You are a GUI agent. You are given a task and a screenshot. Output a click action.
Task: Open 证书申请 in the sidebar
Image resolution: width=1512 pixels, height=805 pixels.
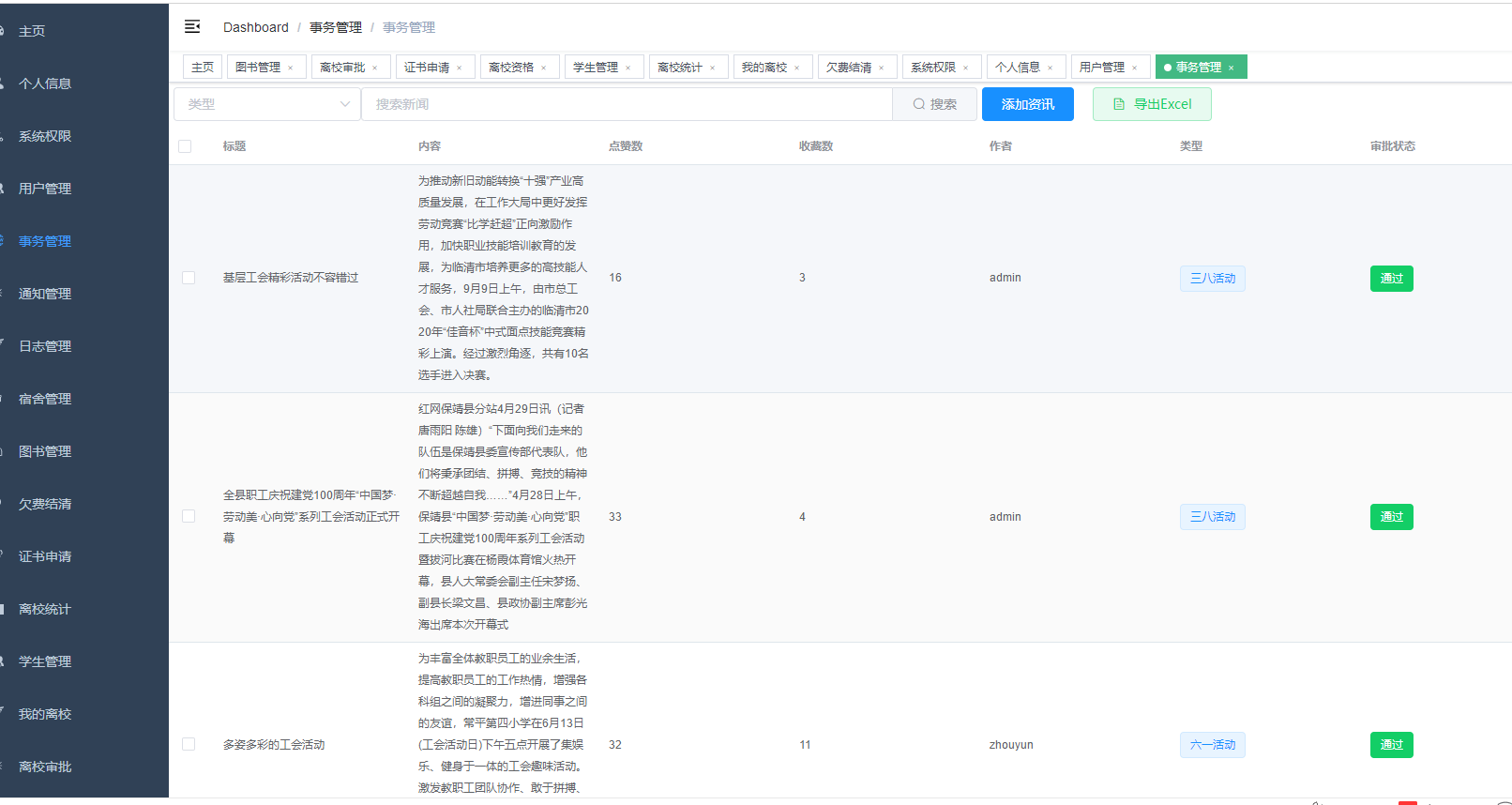(84, 556)
